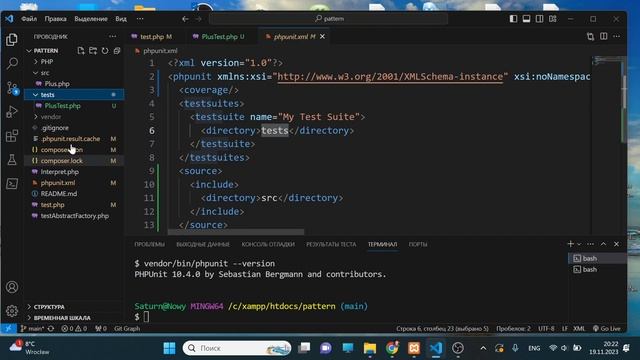Expand the СТРУКТУРА outline section
Image resolution: width=640 pixels, height=360 pixels.
point(29,307)
